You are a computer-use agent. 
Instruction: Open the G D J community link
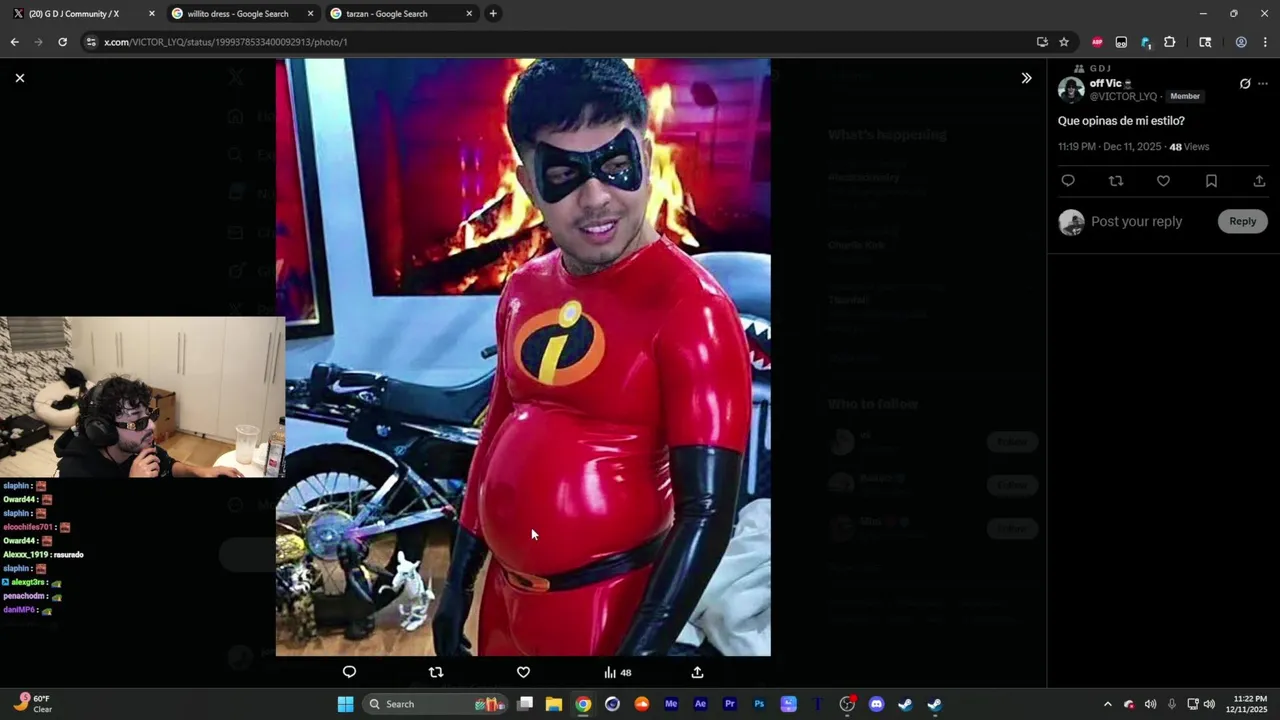[x=1100, y=68]
